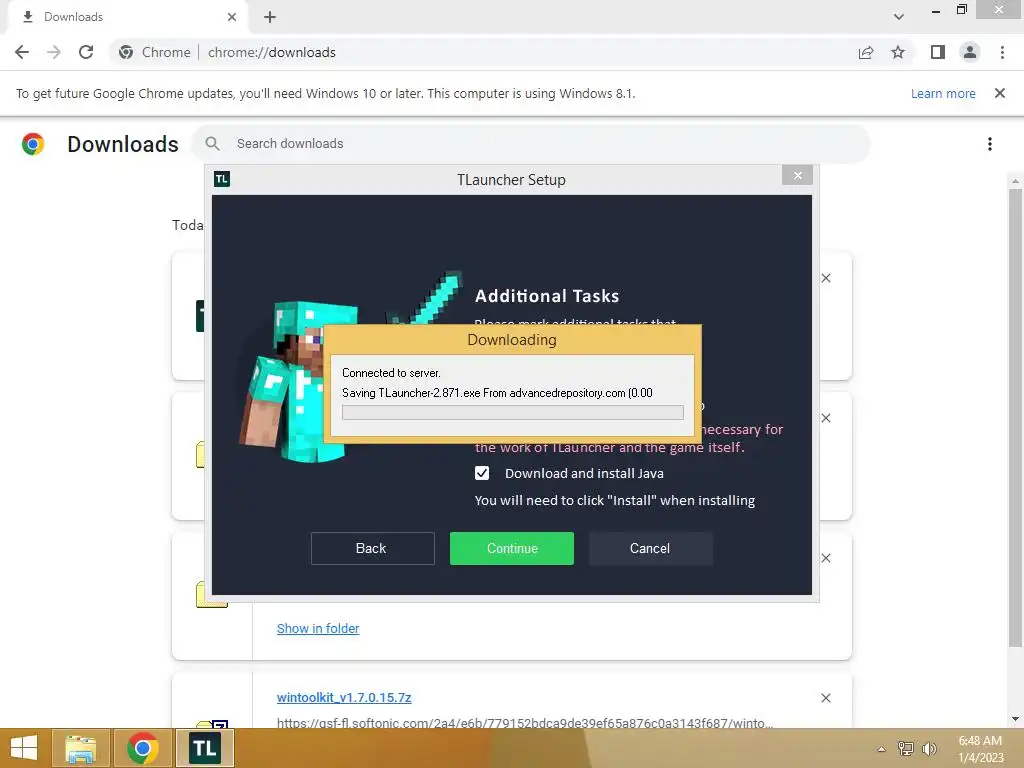Click the download progress bar

pyautogui.click(x=513, y=412)
